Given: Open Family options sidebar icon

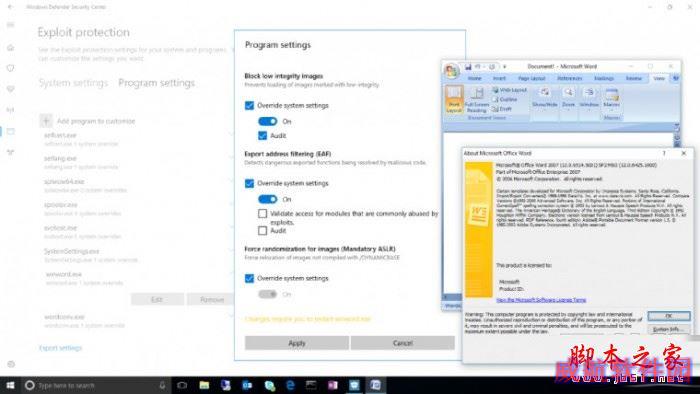Looking at the screenshot, I should click(x=11, y=152).
